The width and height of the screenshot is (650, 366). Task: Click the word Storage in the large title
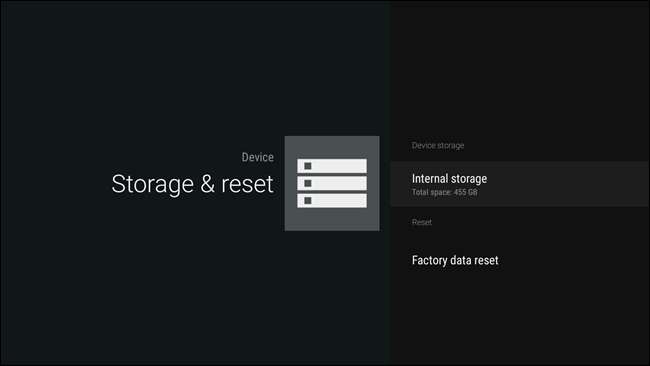tap(153, 185)
